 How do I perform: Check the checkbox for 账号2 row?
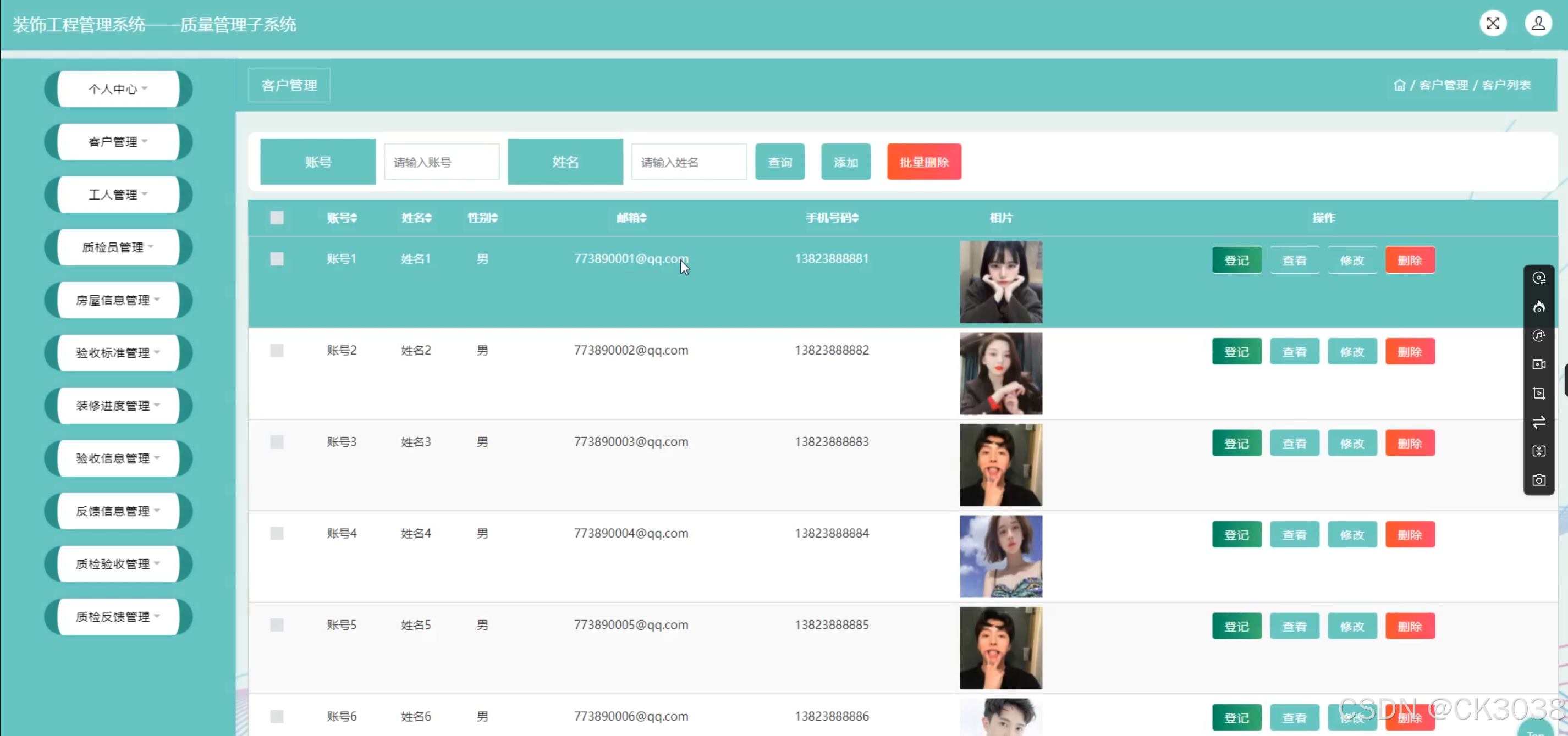pos(277,350)
